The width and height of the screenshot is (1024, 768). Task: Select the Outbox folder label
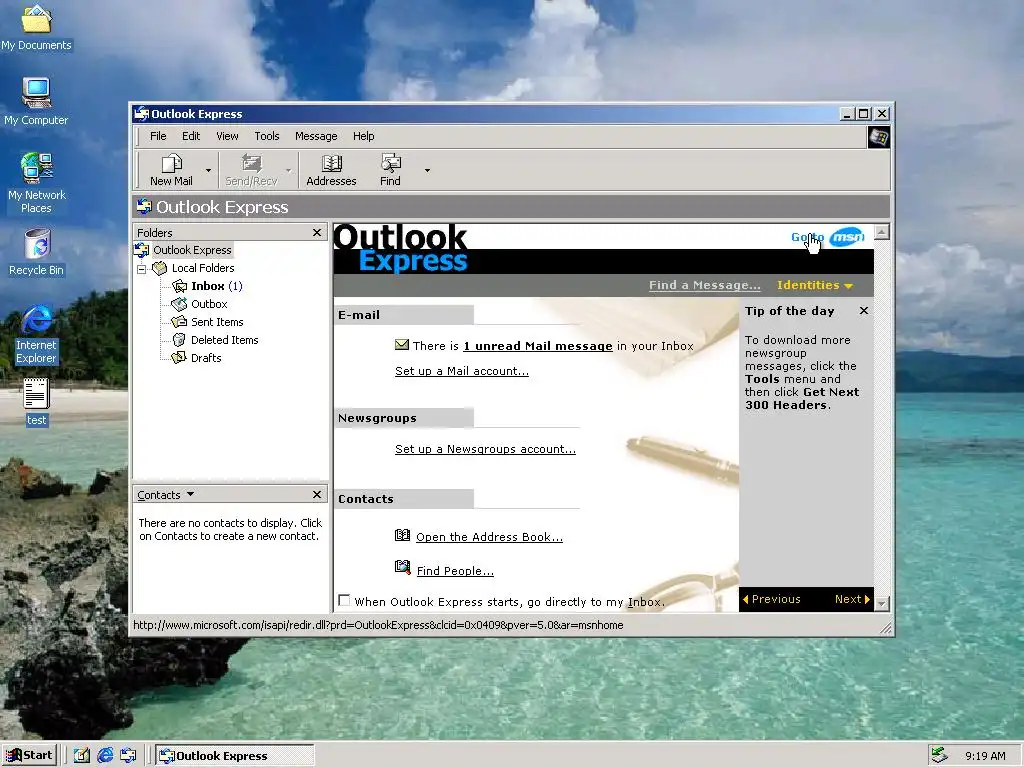pos(209,304)
